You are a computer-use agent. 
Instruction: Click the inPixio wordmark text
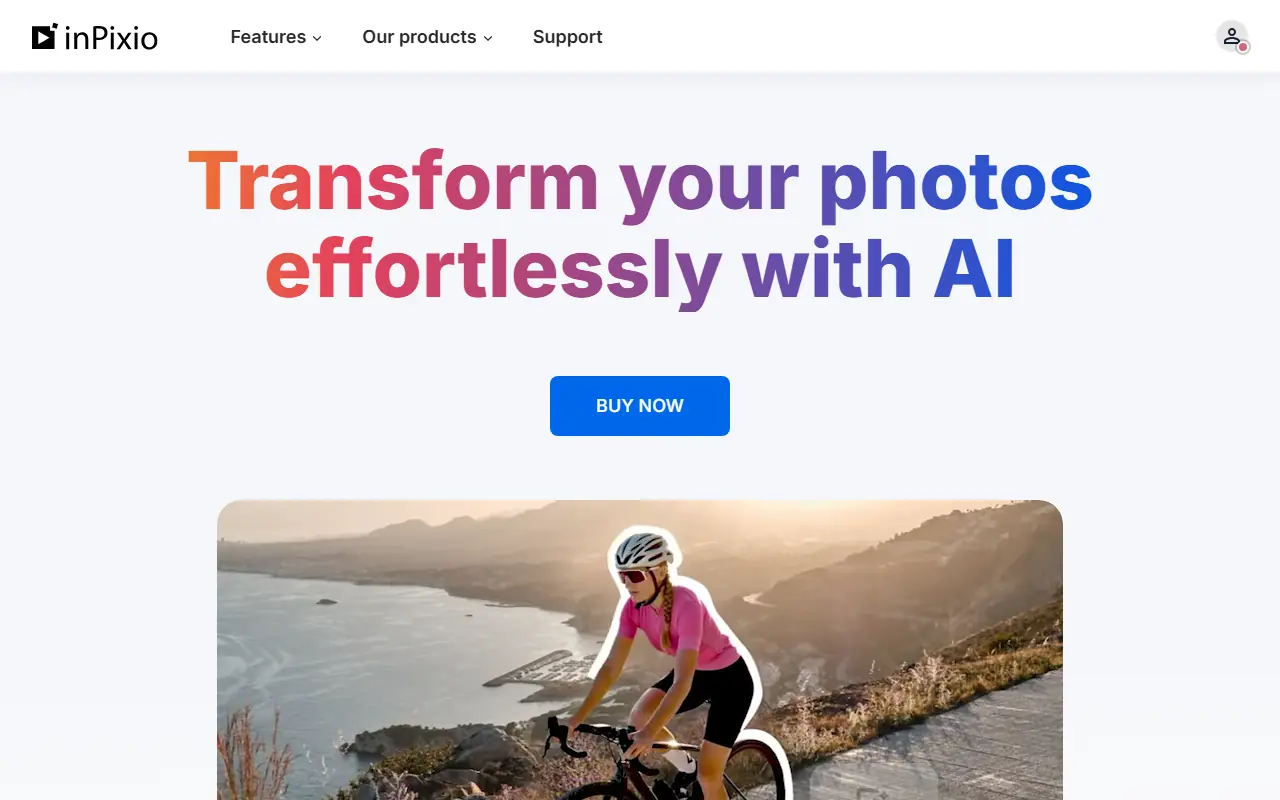click(x=111, y=38)
